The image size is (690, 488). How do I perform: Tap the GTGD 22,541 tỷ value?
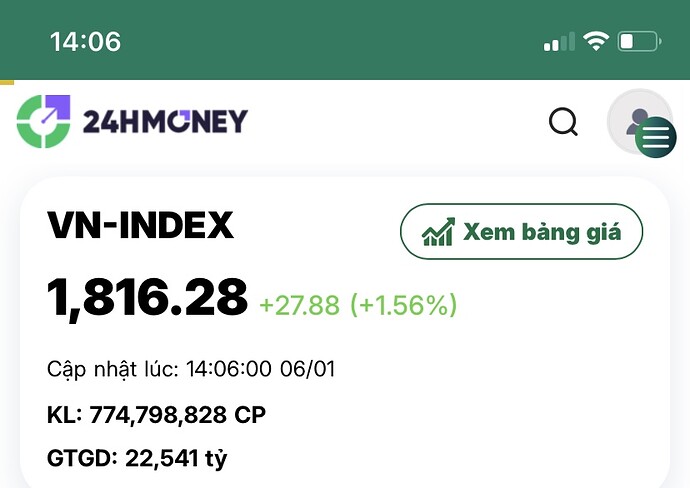176,459
